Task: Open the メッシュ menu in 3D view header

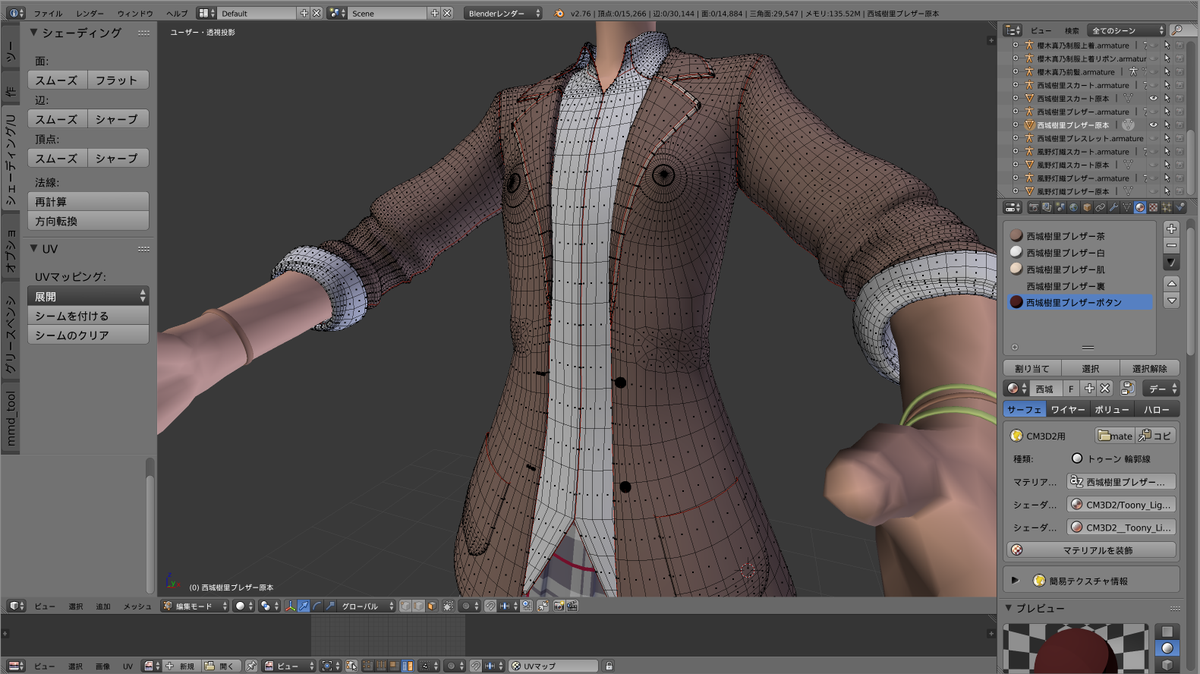Action: click(136, 606)
